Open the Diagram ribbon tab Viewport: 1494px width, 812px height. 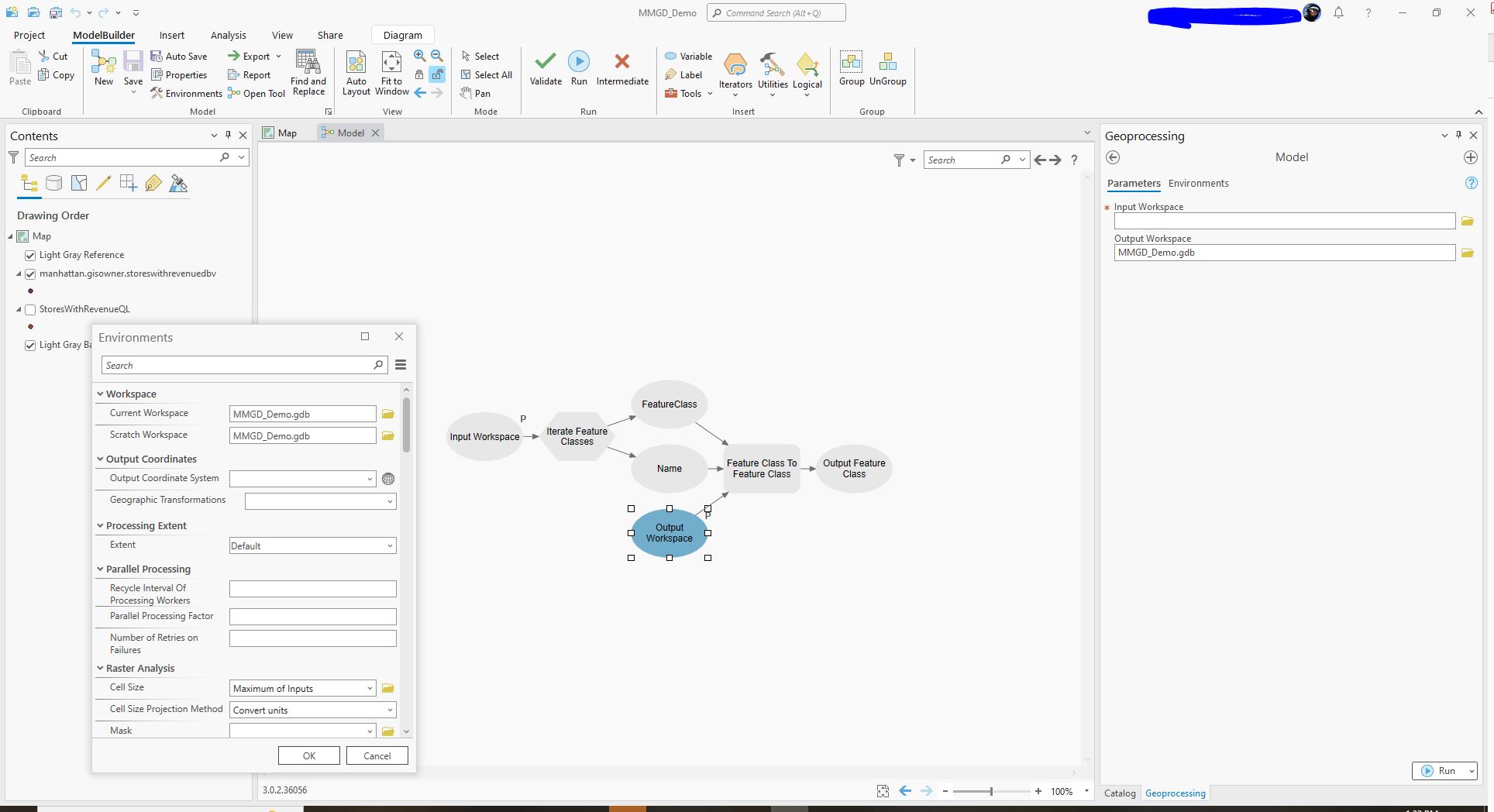click(x=403, y=35)
